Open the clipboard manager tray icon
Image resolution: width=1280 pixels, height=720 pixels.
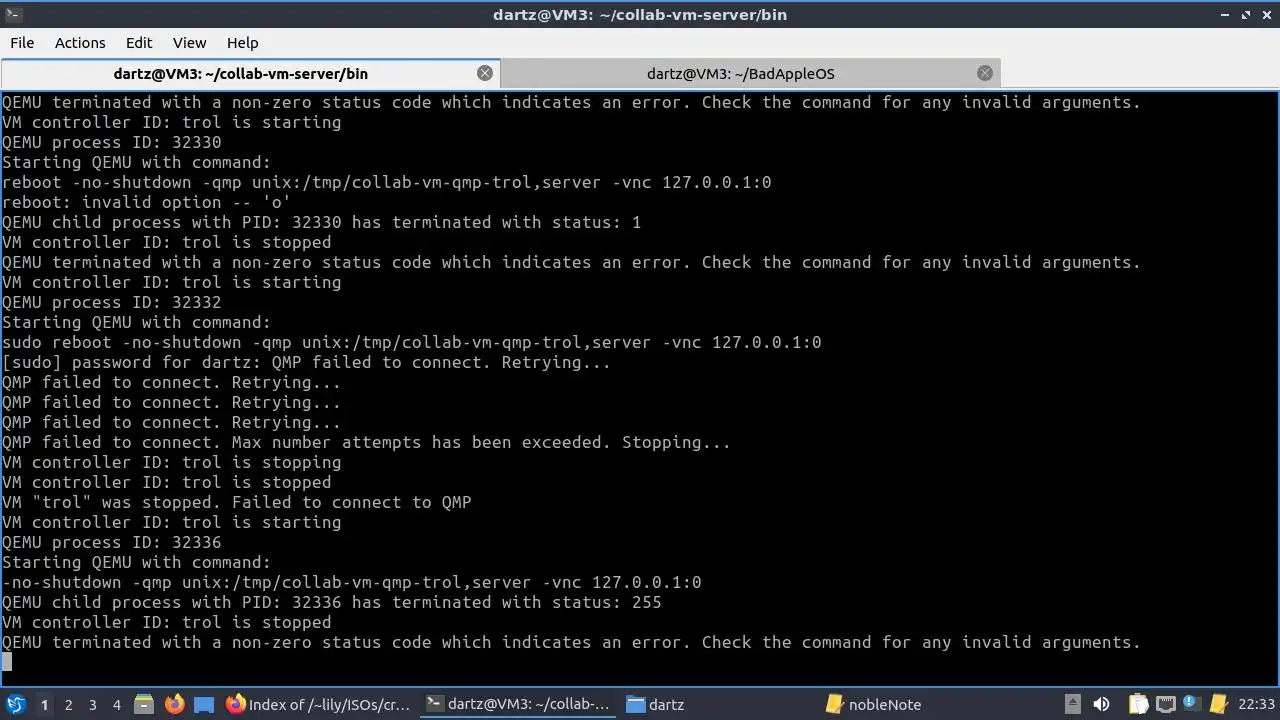(1138, 704)
